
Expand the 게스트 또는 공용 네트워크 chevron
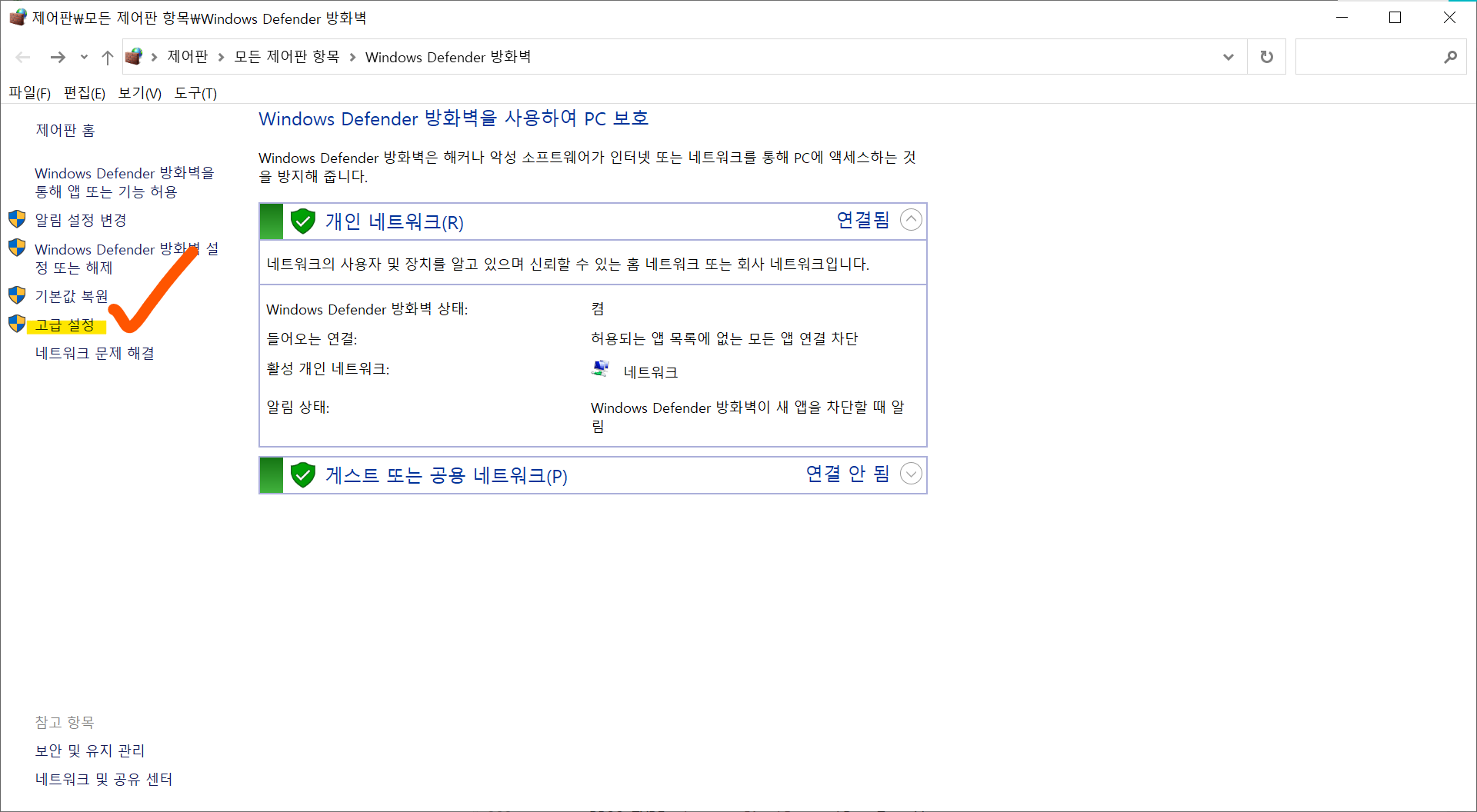pyautogui.click(x=911, y=474)
